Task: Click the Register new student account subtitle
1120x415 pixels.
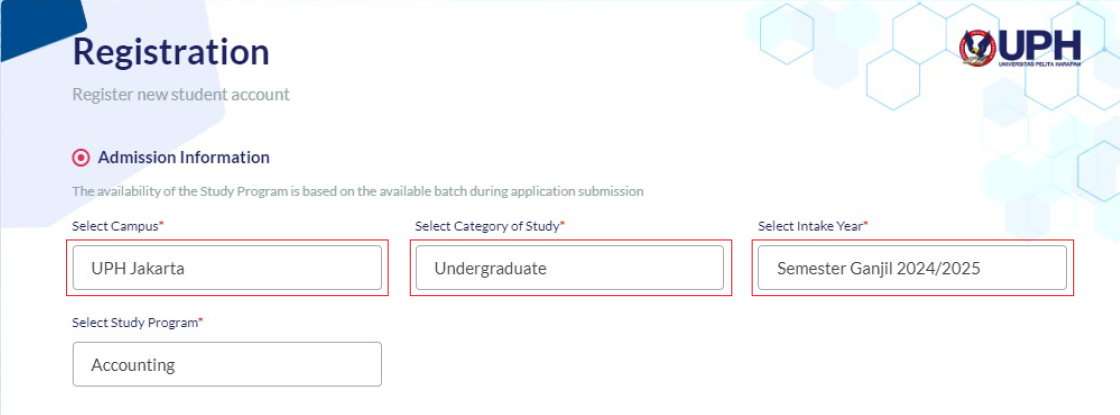Action: (x=181, y=94)
